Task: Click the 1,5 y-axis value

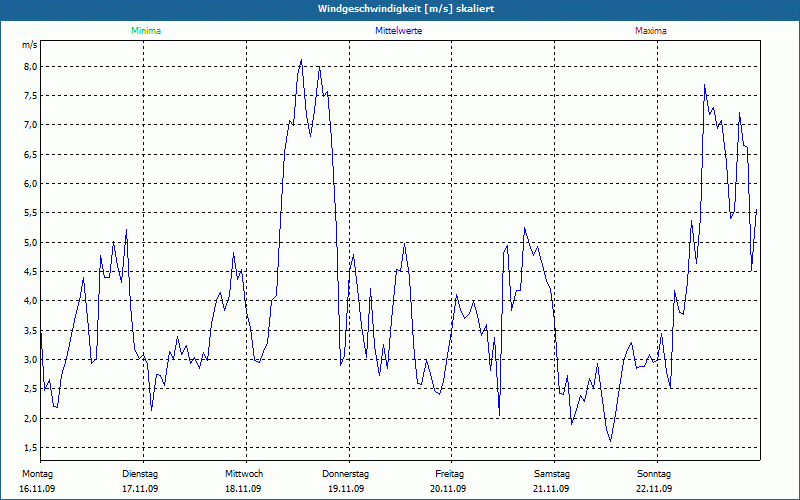Action: click(x=30, y=447)
